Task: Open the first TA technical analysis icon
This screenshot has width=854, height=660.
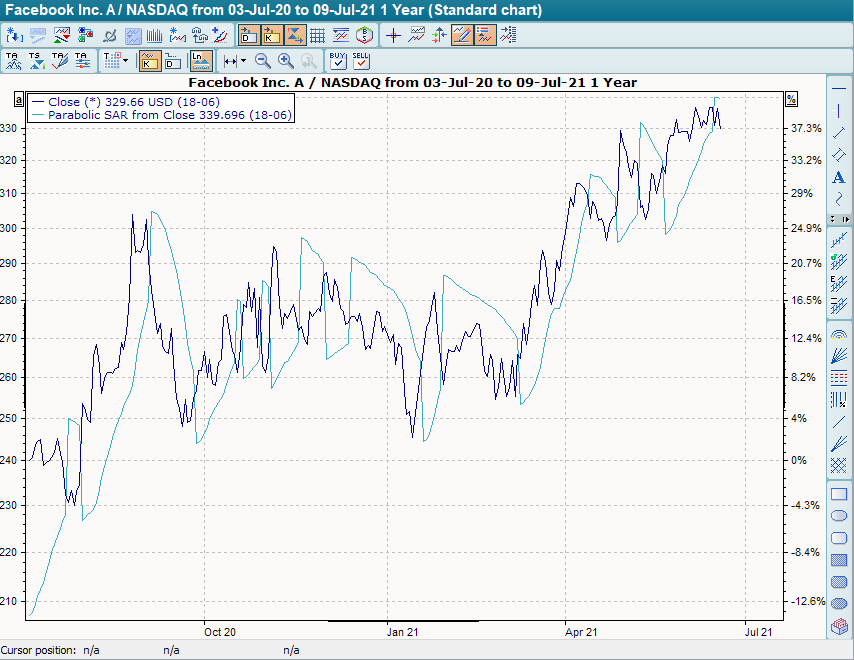Action: tap(15, 60)
